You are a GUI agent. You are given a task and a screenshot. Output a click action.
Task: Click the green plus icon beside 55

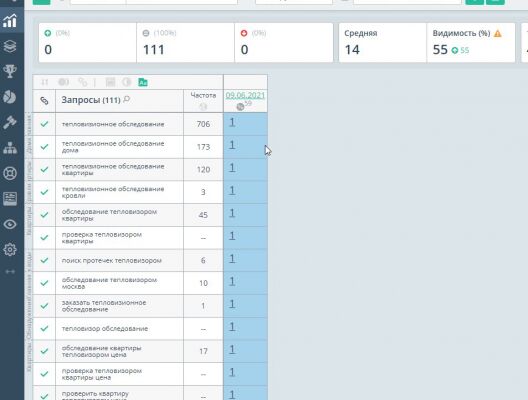(455, 50)
